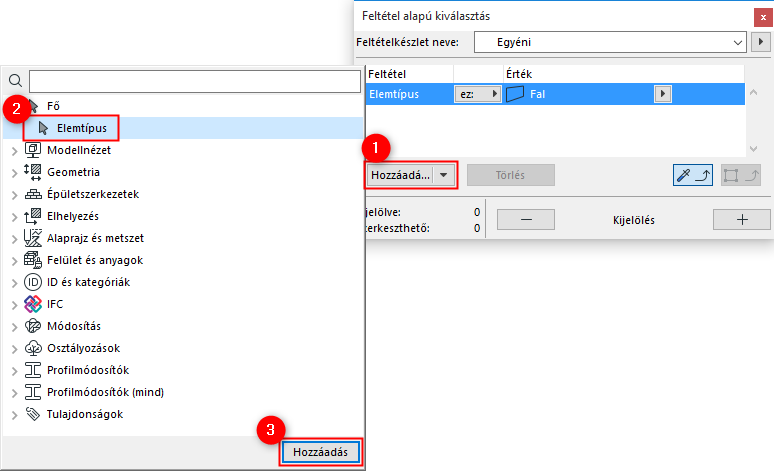Click the Fal value text

pos(538,94)
